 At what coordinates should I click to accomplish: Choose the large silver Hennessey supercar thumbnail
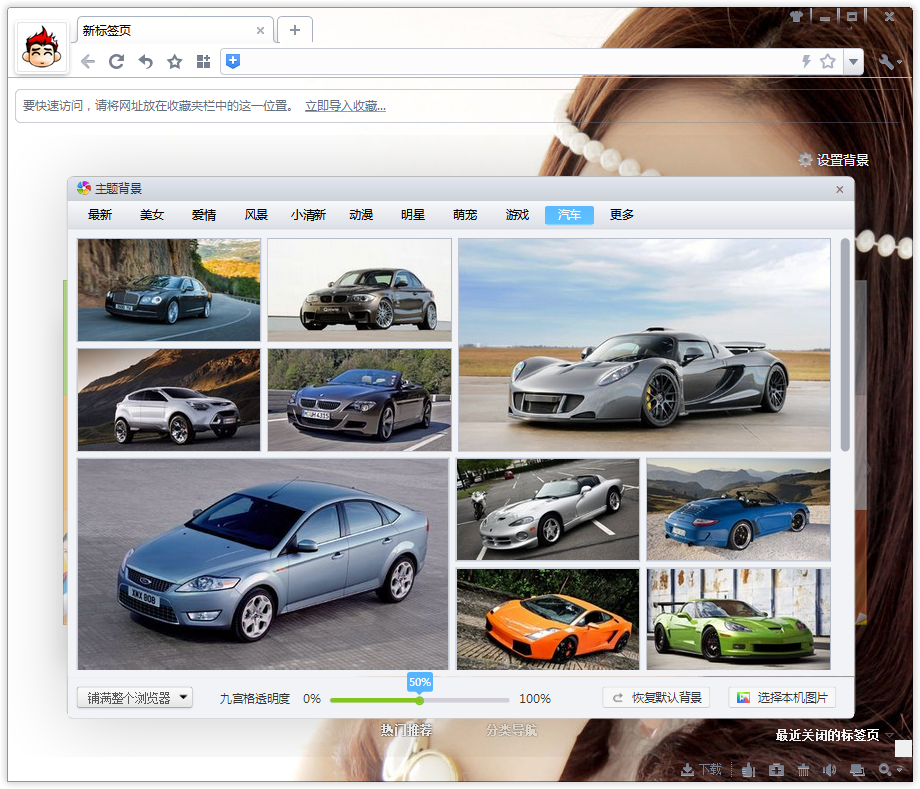pos(644,345)
